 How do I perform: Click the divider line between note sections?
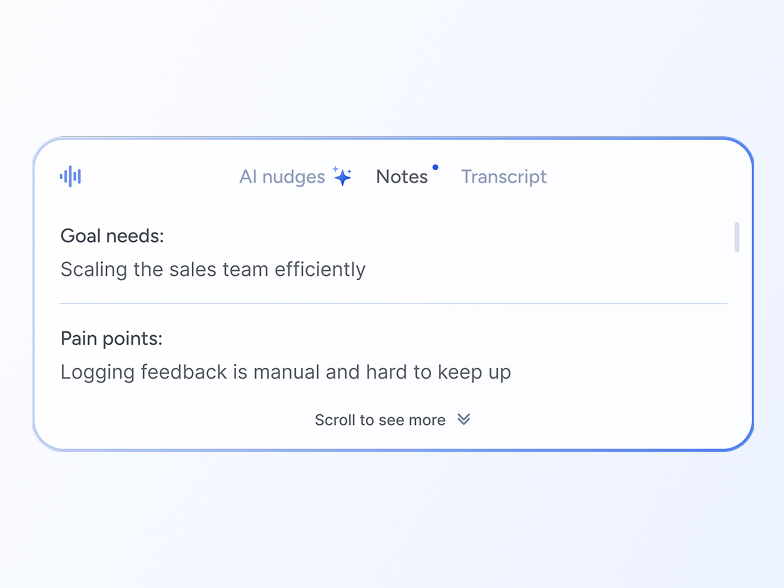coord(393,303)
